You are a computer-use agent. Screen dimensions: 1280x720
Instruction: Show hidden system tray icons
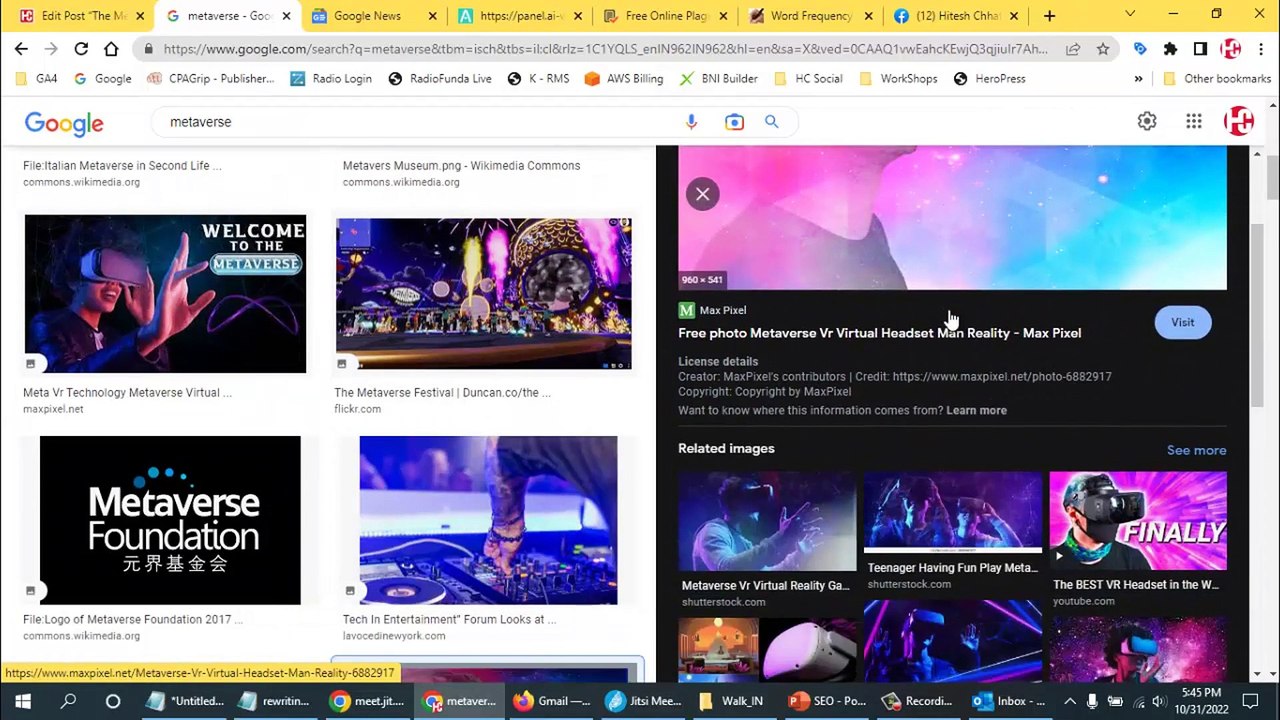(x=1069, y=701)
